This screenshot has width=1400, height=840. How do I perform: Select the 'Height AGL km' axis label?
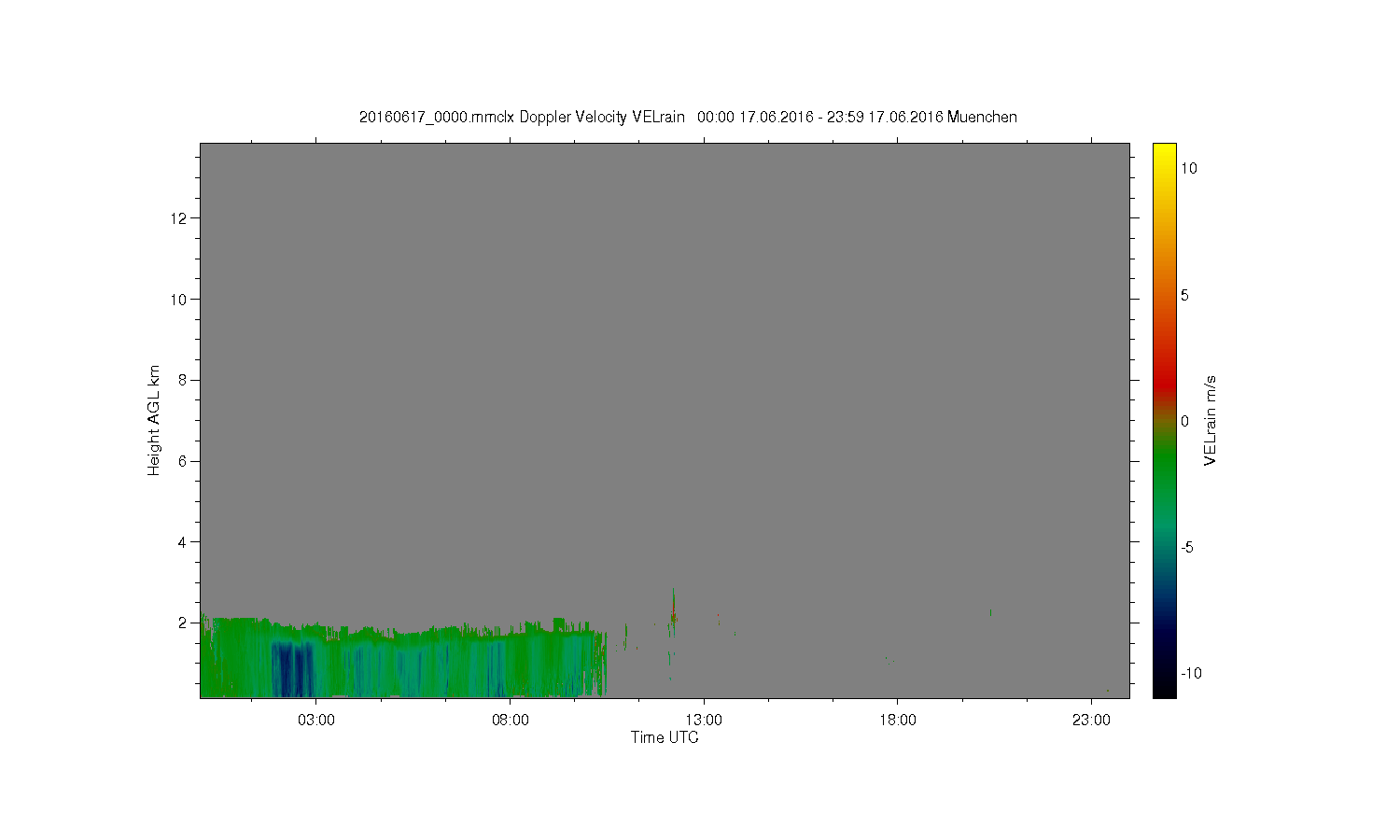click(x=154, y=420)
